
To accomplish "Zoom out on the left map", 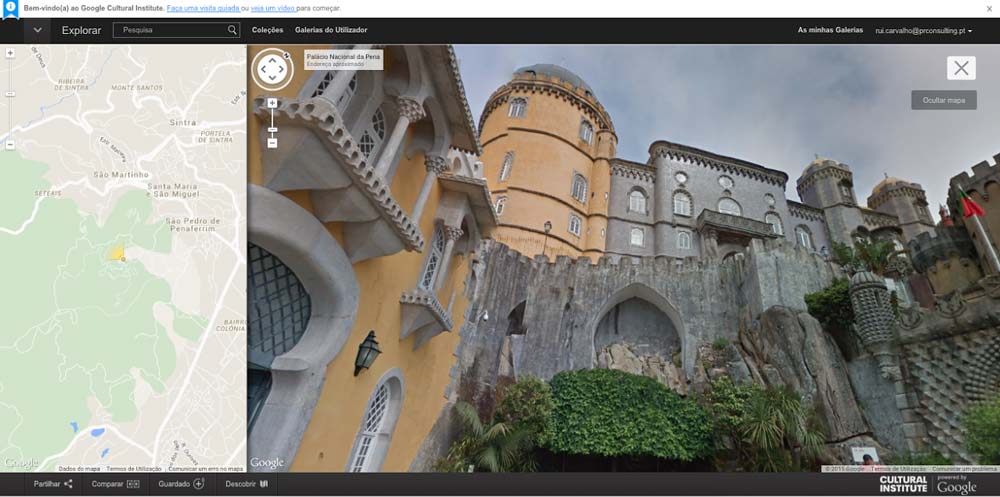I will [9, 144].
